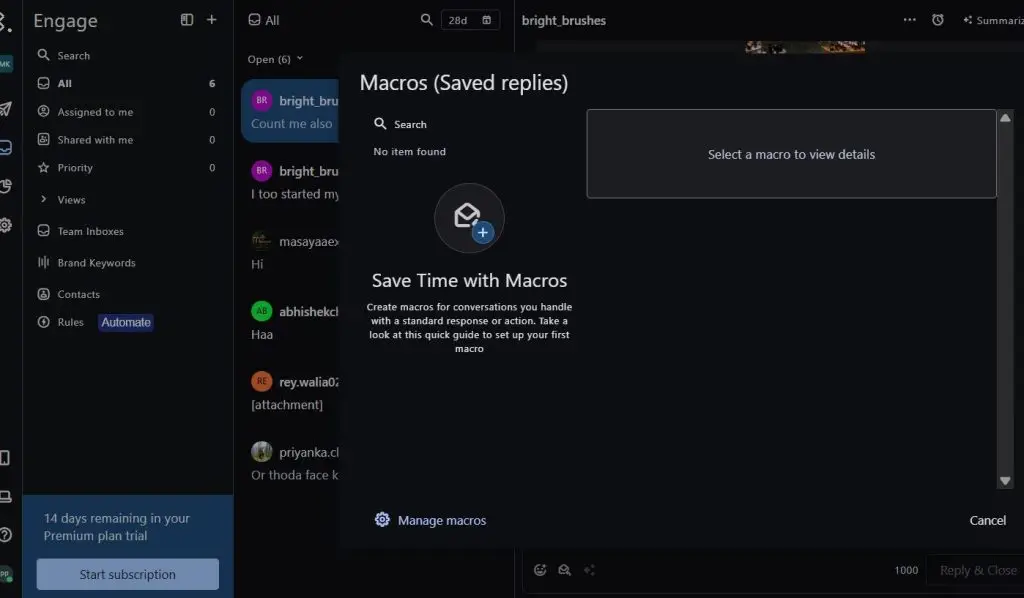Select the All inbox in the sidebar
The height and width of the screenshot is (598, 1024).
[x=127, y=84]
